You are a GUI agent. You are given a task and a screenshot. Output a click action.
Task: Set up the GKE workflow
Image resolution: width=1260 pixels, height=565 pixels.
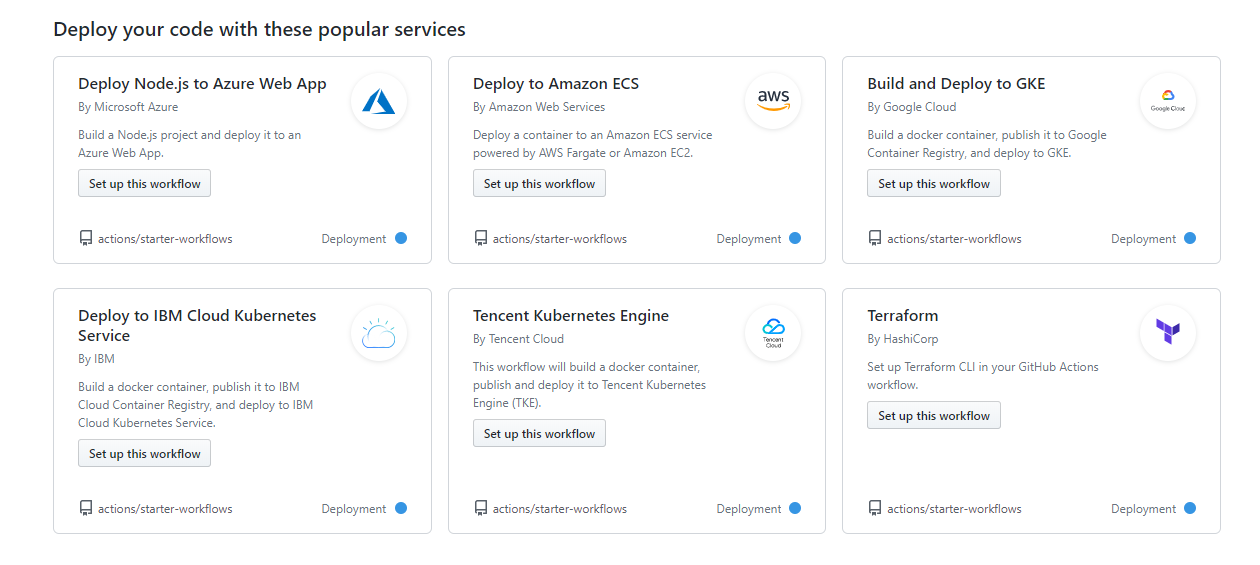pos(934,183)
